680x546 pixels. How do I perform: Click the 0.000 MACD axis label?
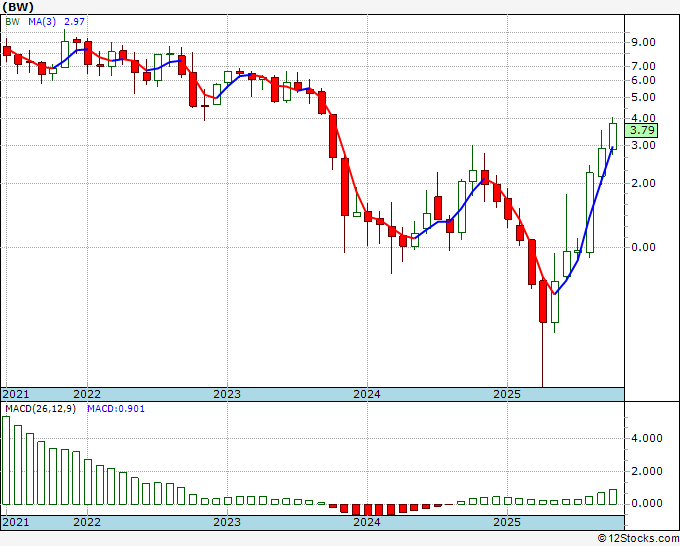pyautogui.click(x=647, y=503)
